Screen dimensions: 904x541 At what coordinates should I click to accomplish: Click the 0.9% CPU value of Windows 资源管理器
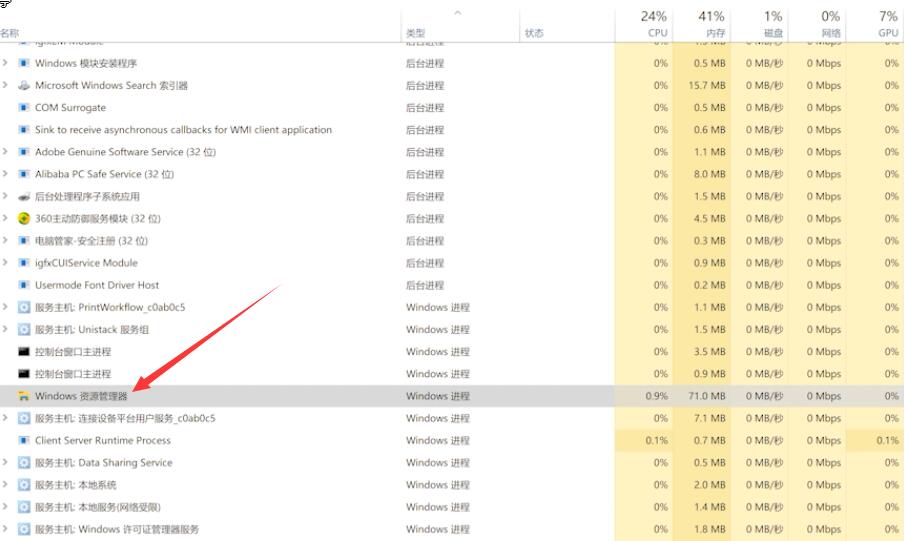(x=657, y=396)
